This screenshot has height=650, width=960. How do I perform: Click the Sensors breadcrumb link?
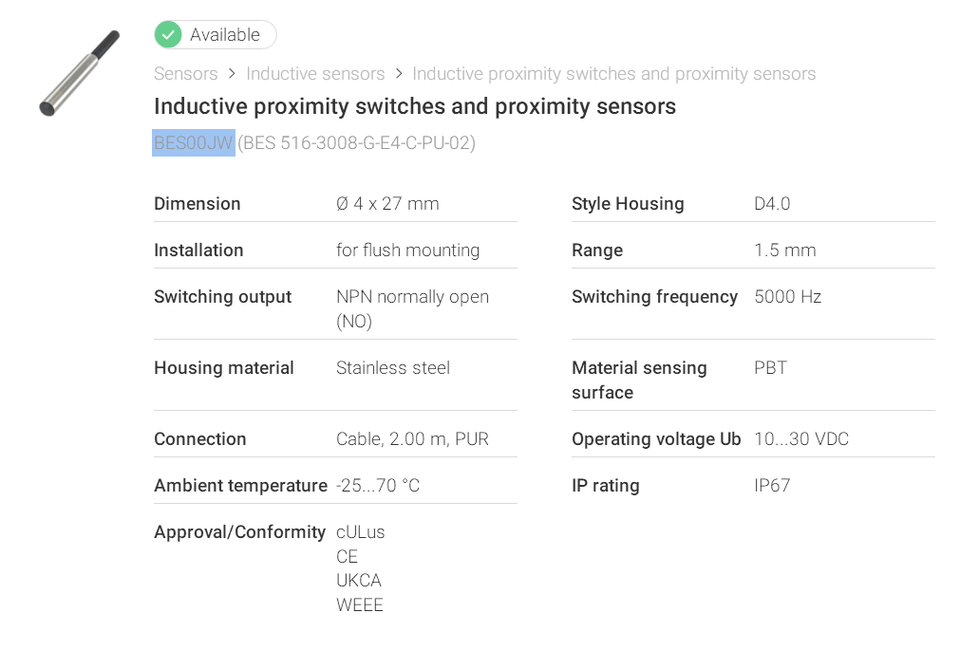[186, 73]
